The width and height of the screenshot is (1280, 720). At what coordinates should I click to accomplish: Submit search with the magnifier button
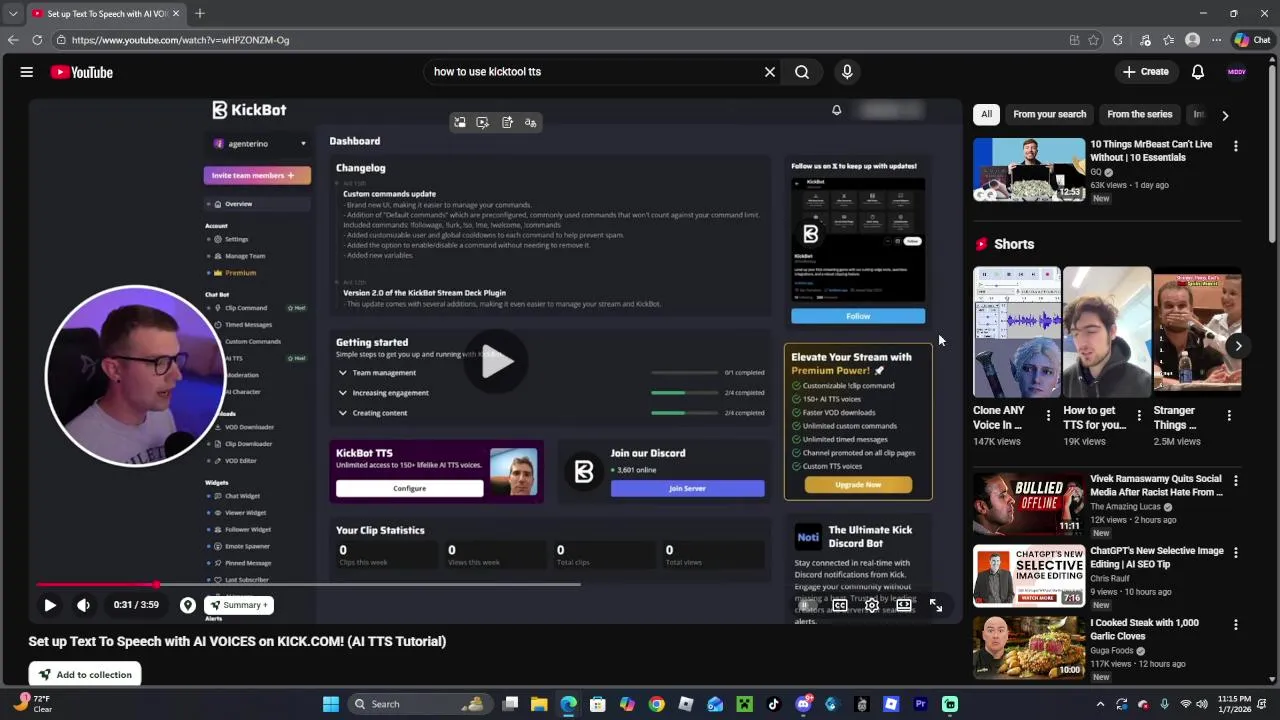point(802,72)
